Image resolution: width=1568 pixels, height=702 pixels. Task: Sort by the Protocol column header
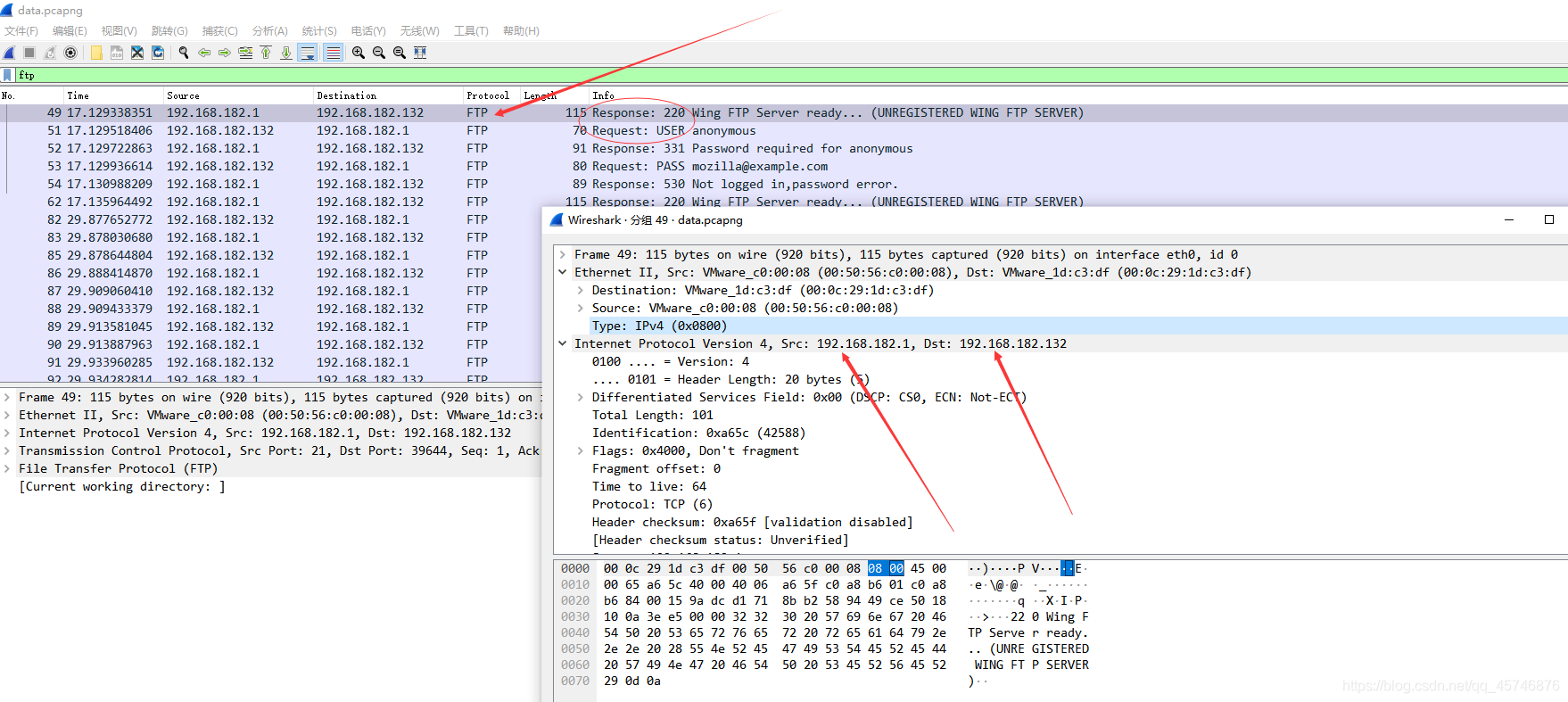[x=491, y=95]
